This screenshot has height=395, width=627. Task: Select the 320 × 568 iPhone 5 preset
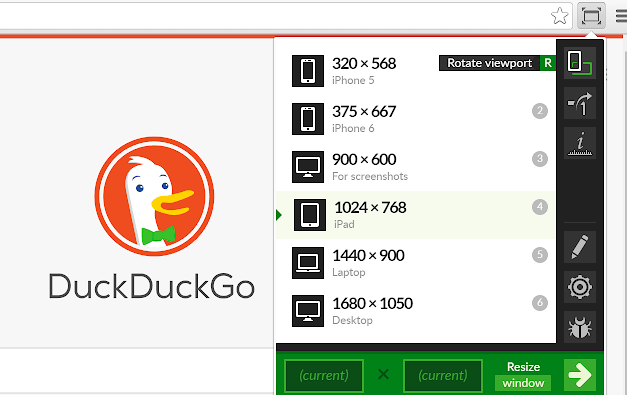coord(416,71)
